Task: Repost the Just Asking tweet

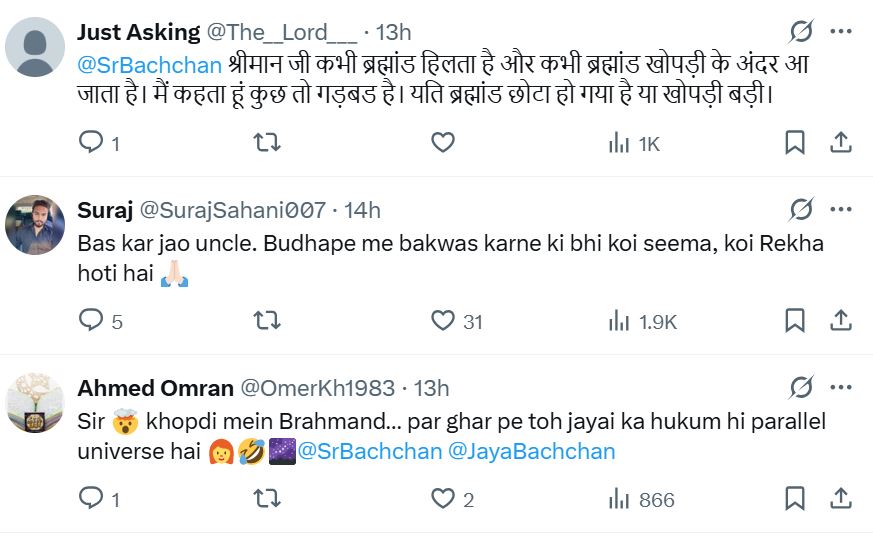Action: click(267, 143)
